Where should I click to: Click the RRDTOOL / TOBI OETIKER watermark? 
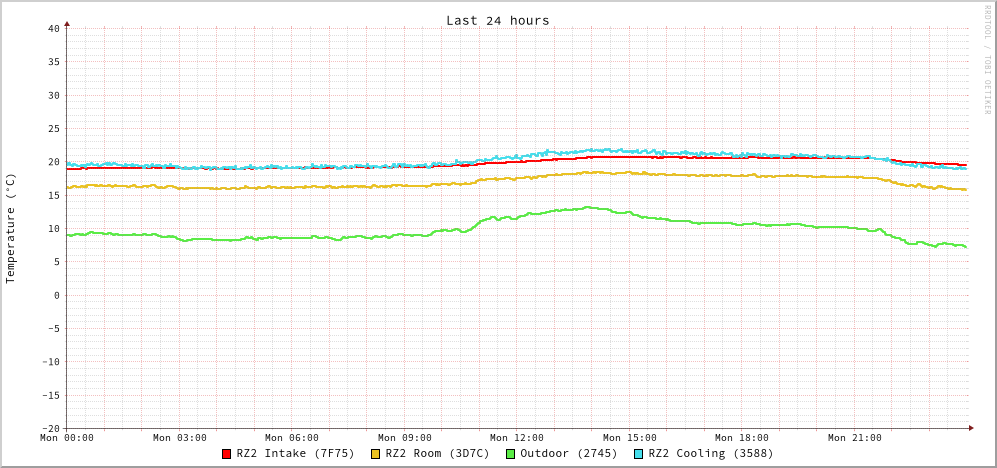(x=987, y=60)
